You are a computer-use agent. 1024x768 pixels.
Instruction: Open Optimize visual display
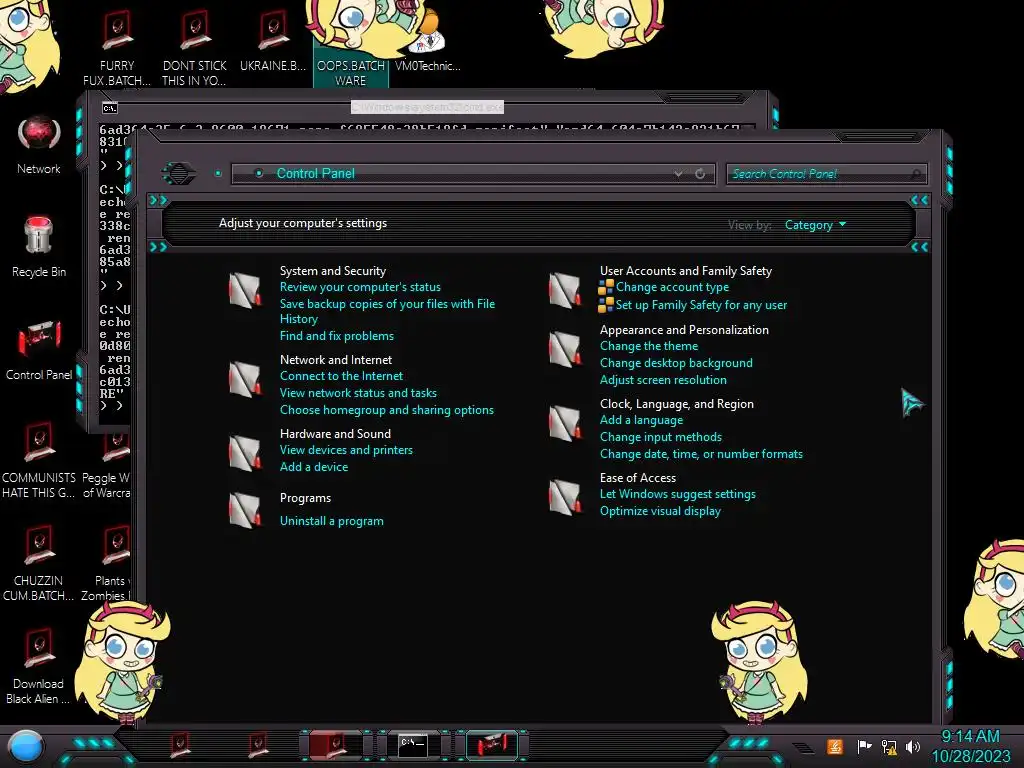coord(660,511)
